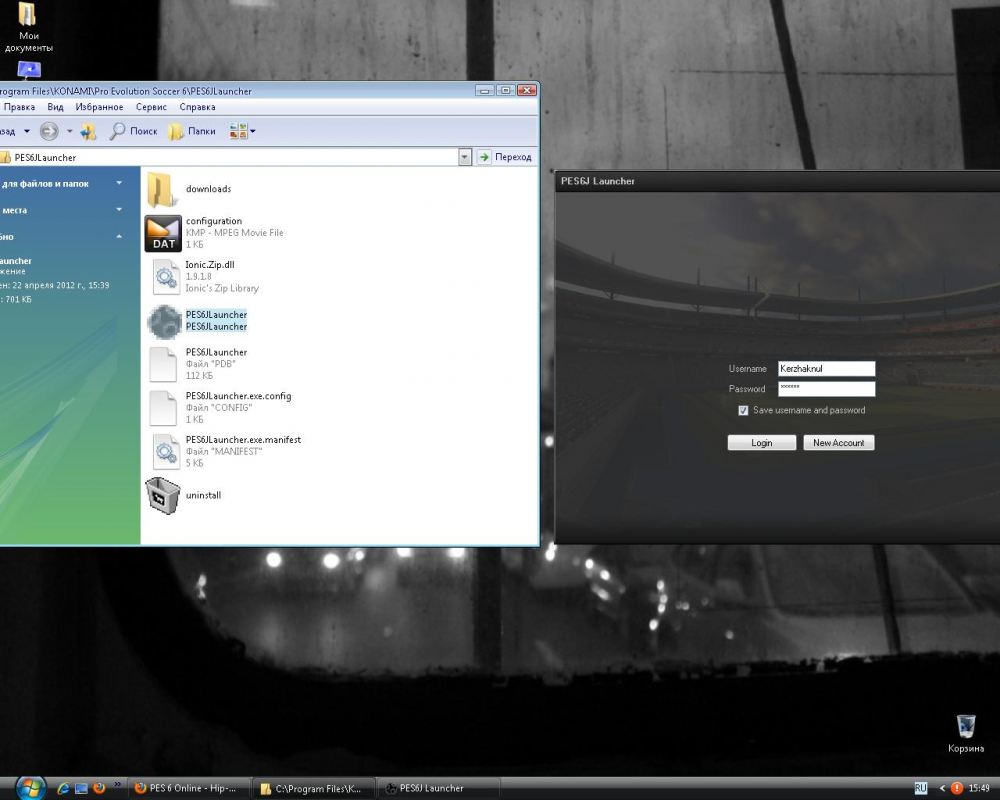
Task: Select the PES6JLauncher.exe.config file icon
Action: (x=163, y=408)
